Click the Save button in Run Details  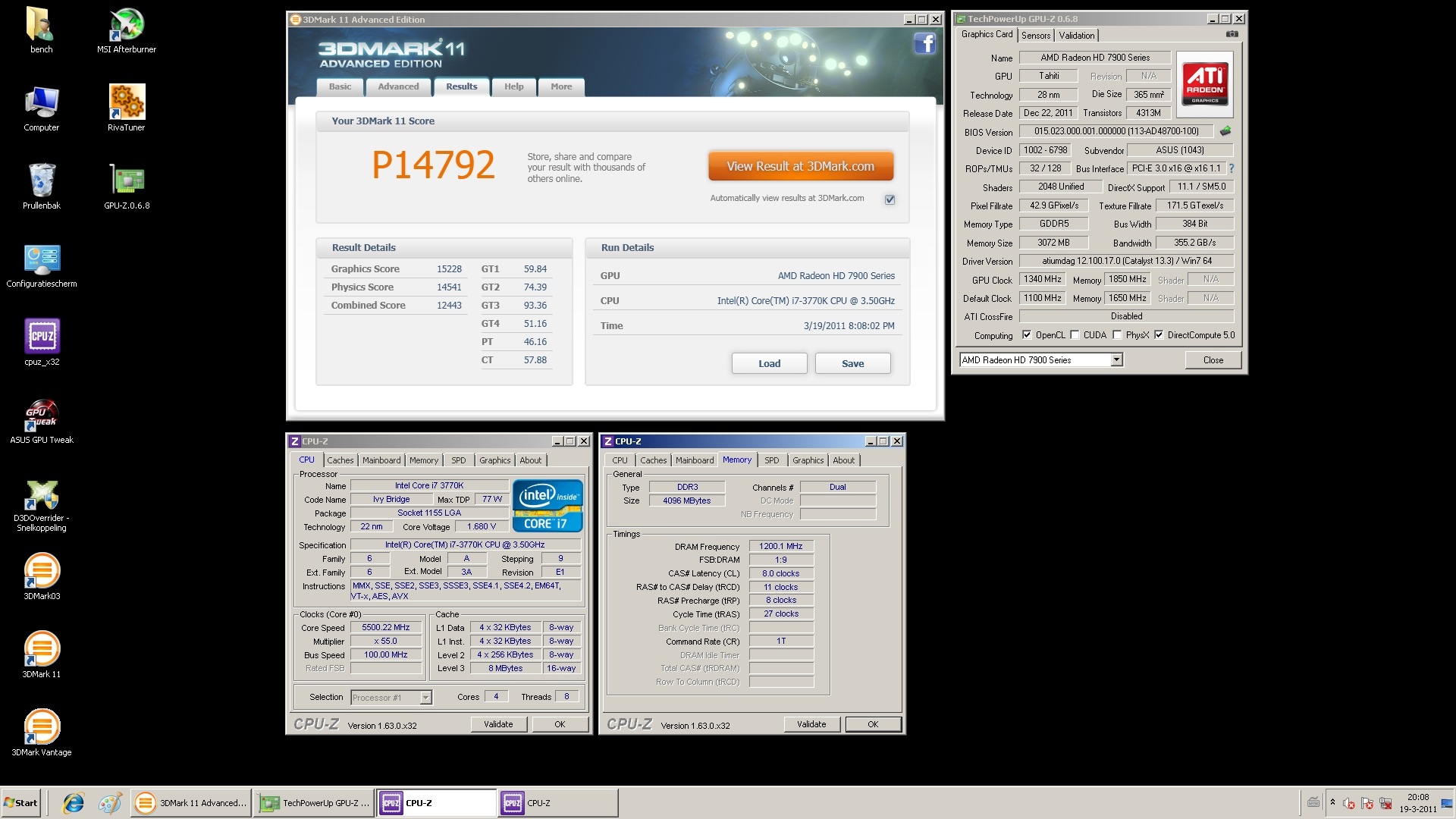pyautogui.click(x=852, y=363)
